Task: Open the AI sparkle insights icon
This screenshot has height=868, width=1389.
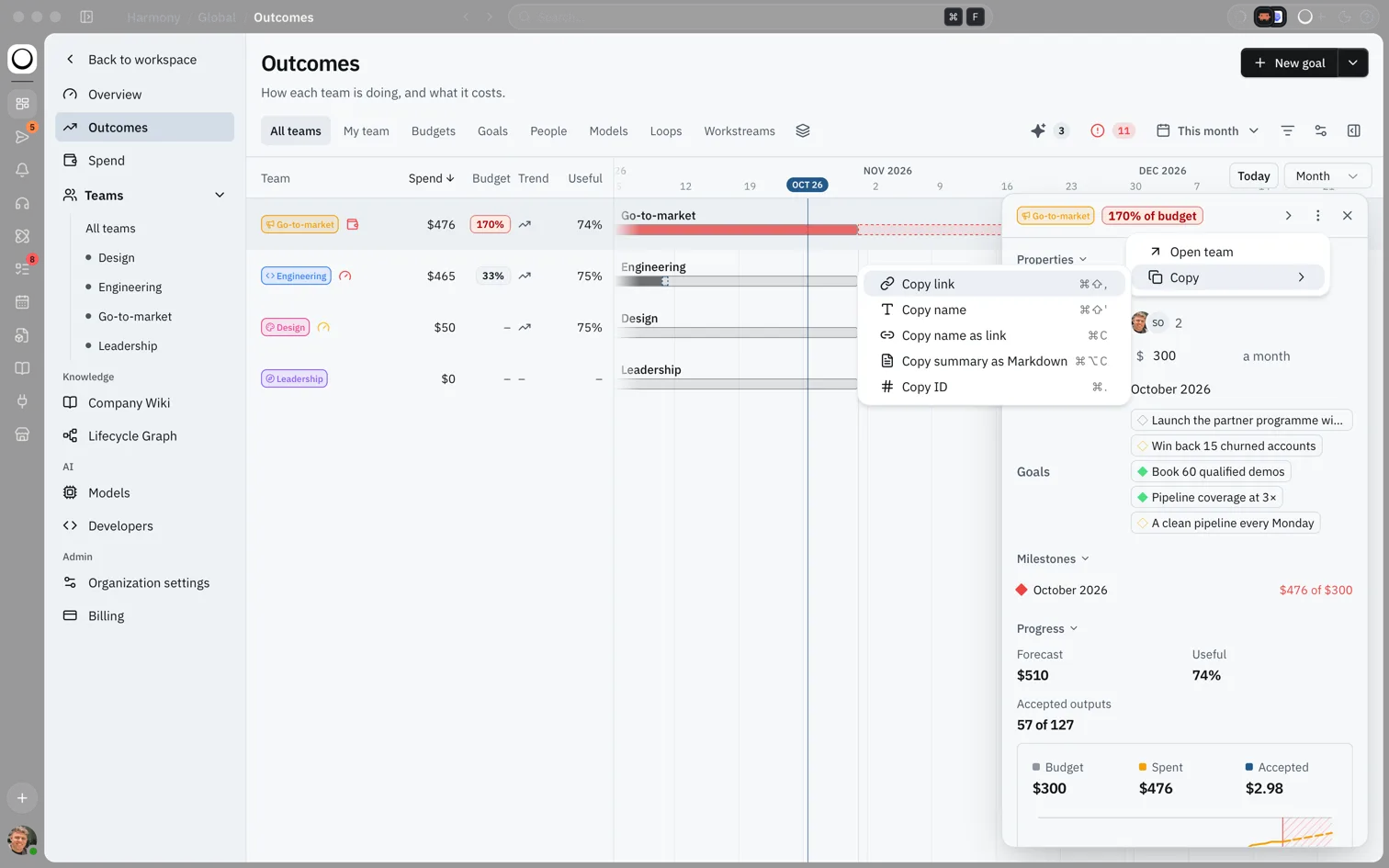Action: coord(1038,130)
